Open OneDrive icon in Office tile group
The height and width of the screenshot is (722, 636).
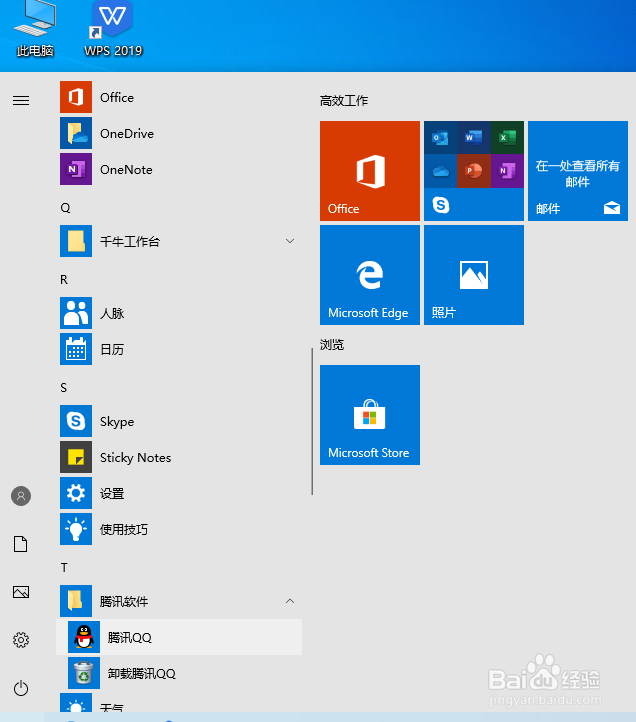(x=440, y=171)
